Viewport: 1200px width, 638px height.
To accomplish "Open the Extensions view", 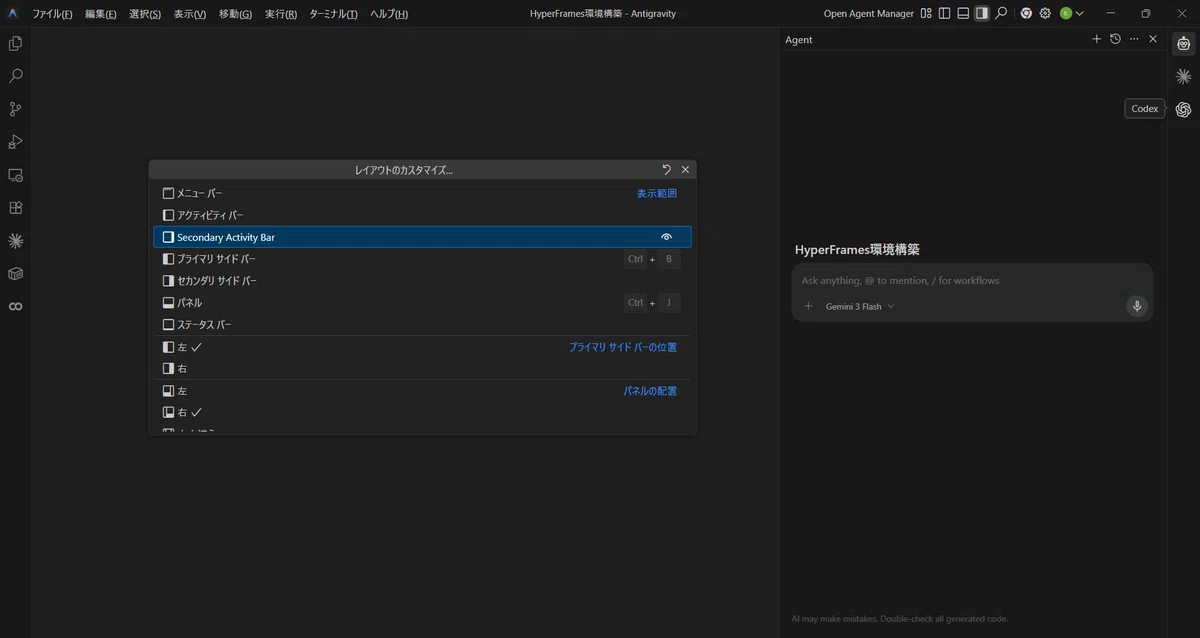I will [x=15, y=208].
